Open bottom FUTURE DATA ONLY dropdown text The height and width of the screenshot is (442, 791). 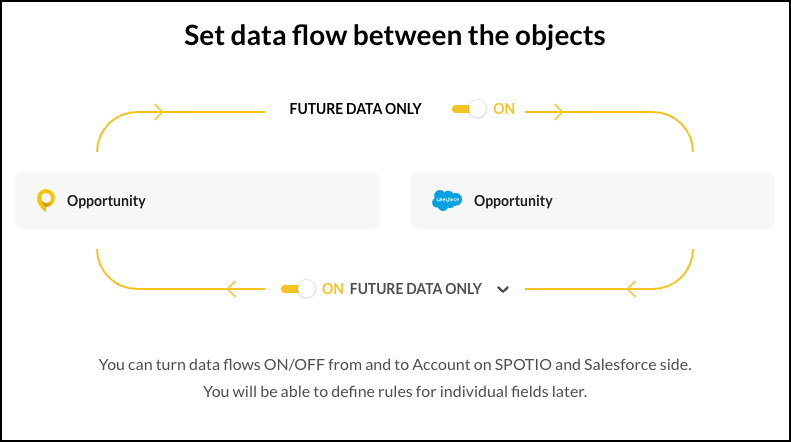pos(416,289)
